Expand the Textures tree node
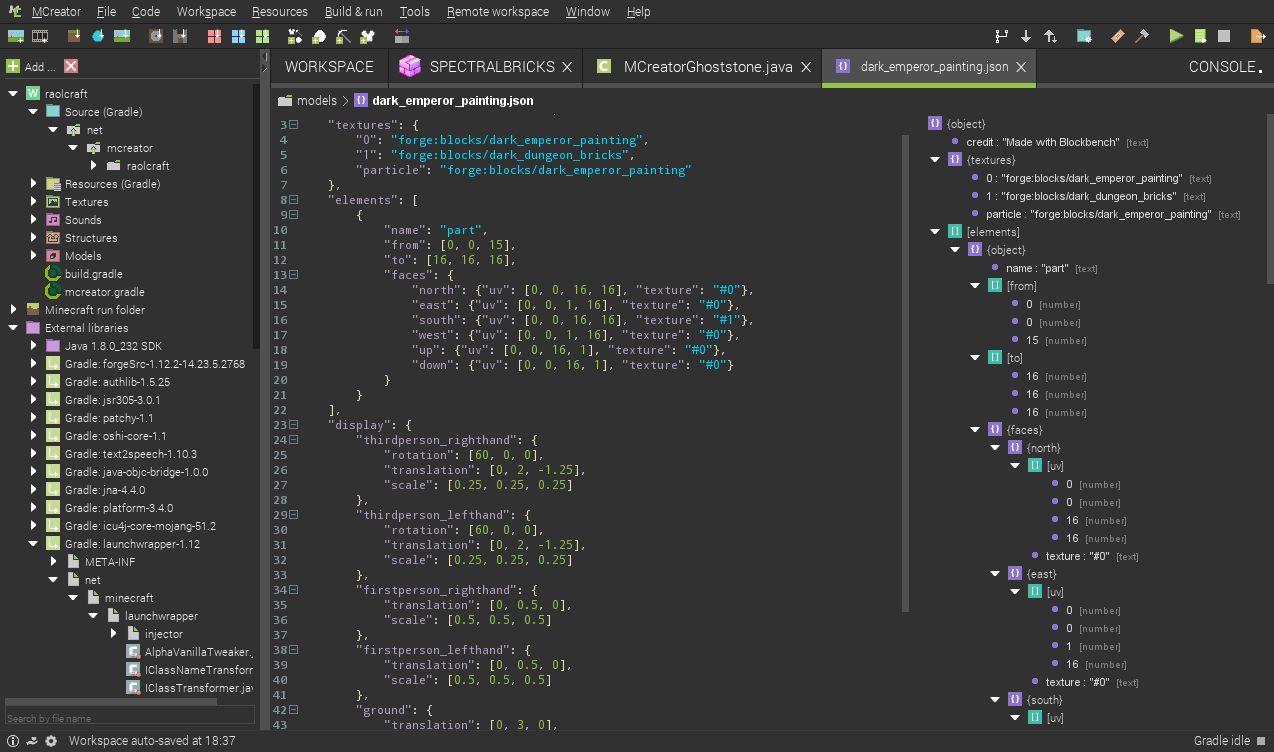 (33, 202)
